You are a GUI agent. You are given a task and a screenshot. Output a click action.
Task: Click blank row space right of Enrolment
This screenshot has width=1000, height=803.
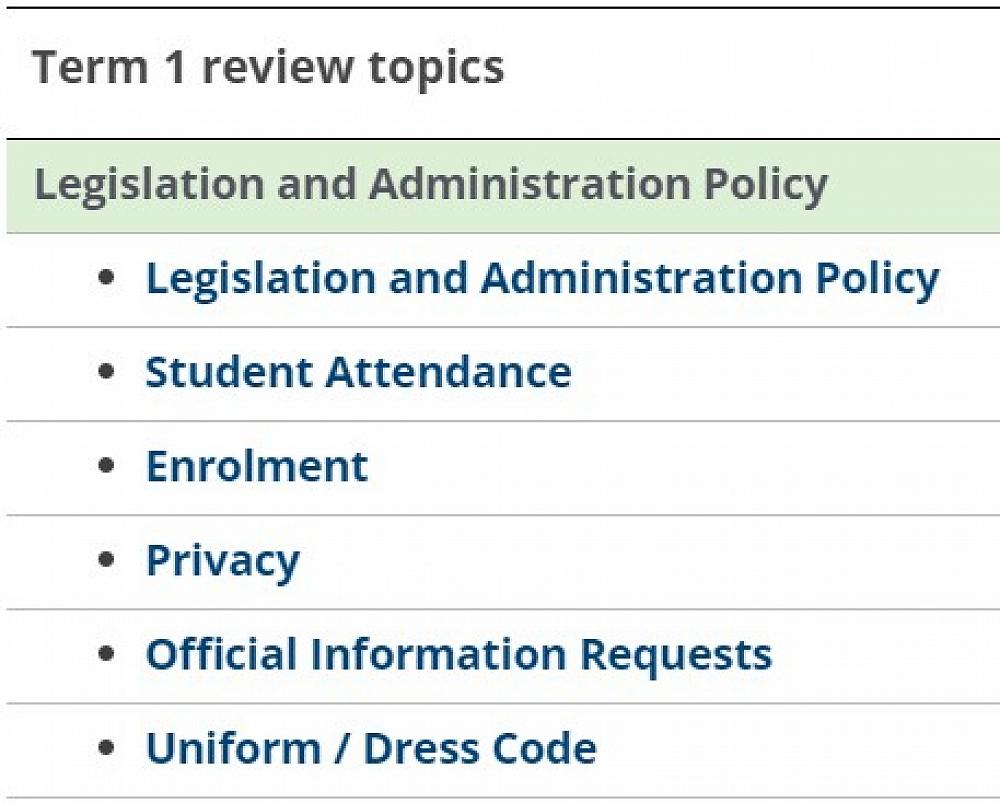680,466
